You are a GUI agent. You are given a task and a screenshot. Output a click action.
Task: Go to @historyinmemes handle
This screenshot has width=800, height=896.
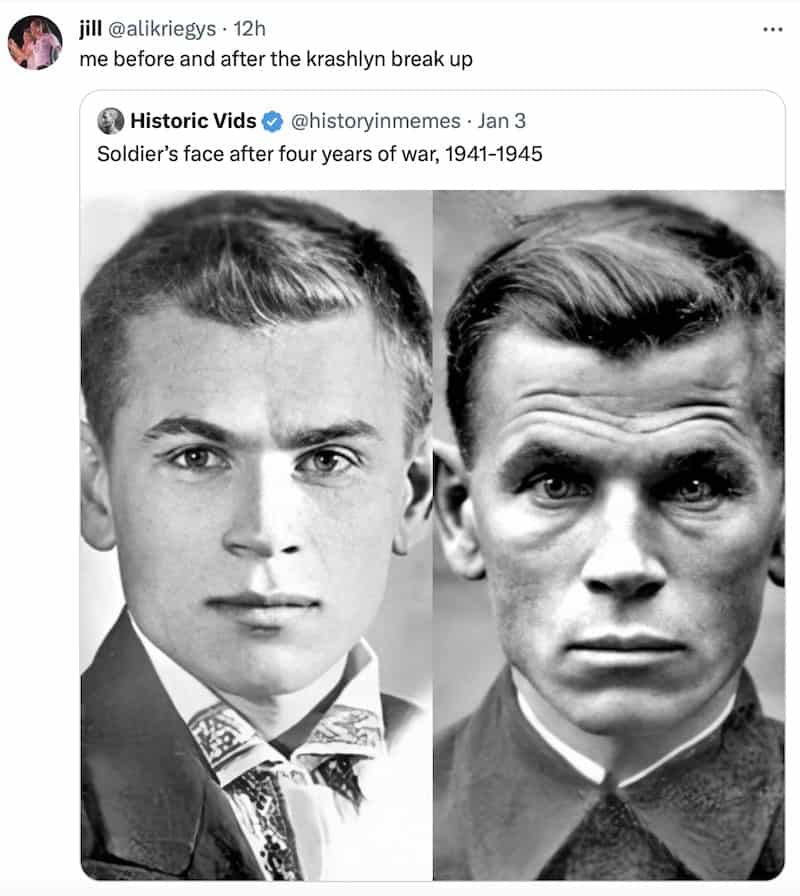click(375, 121)
